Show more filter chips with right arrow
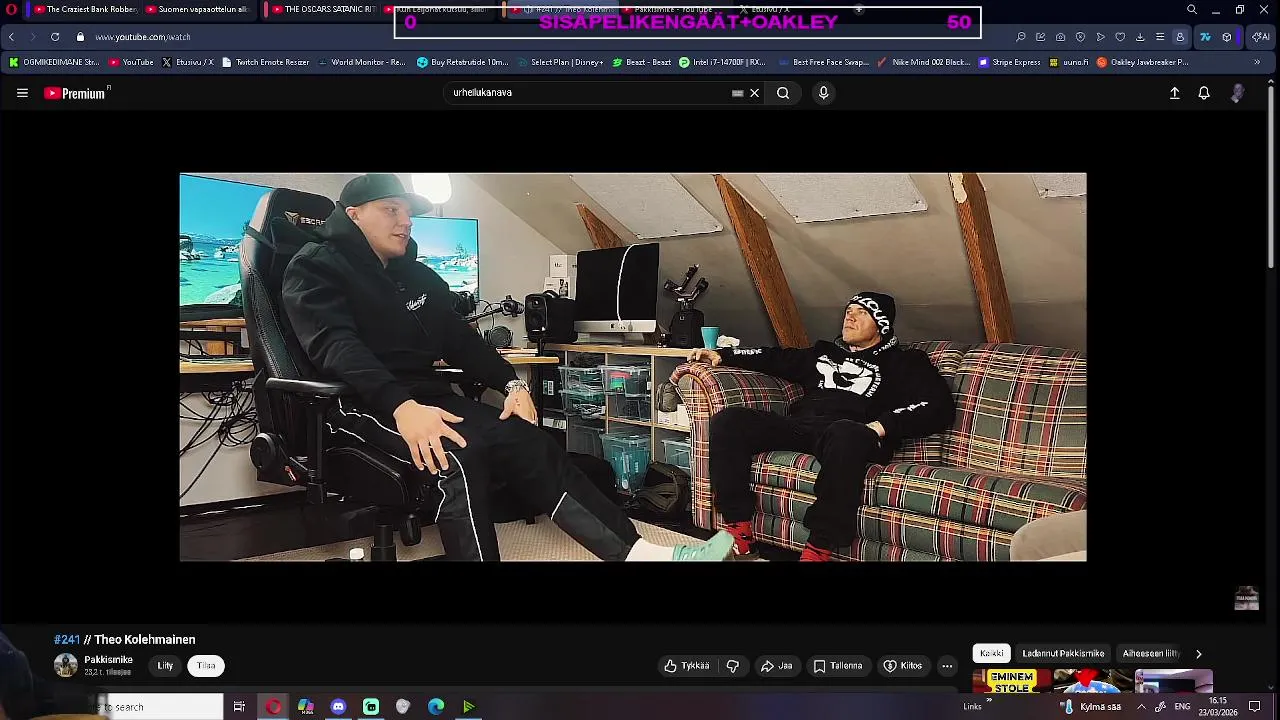1280x720 pixels. coord(1198,653)
